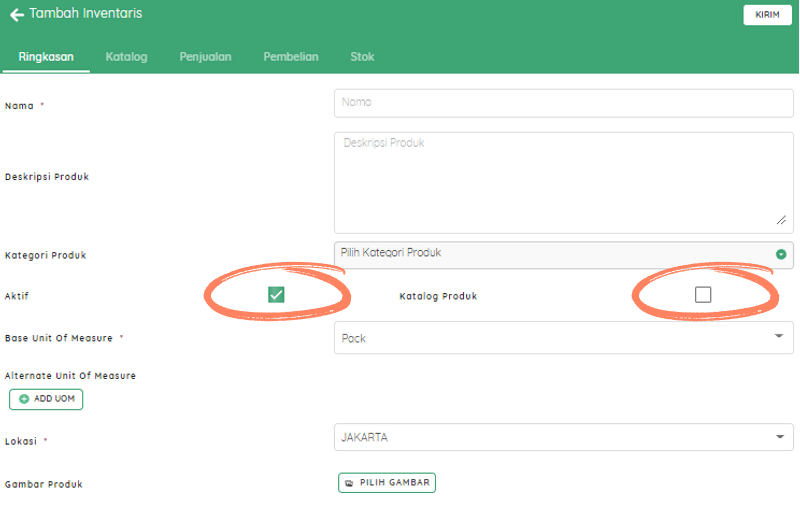Click the PILIH GAMBAR button

pyautogui.click(x=387, y=483)
